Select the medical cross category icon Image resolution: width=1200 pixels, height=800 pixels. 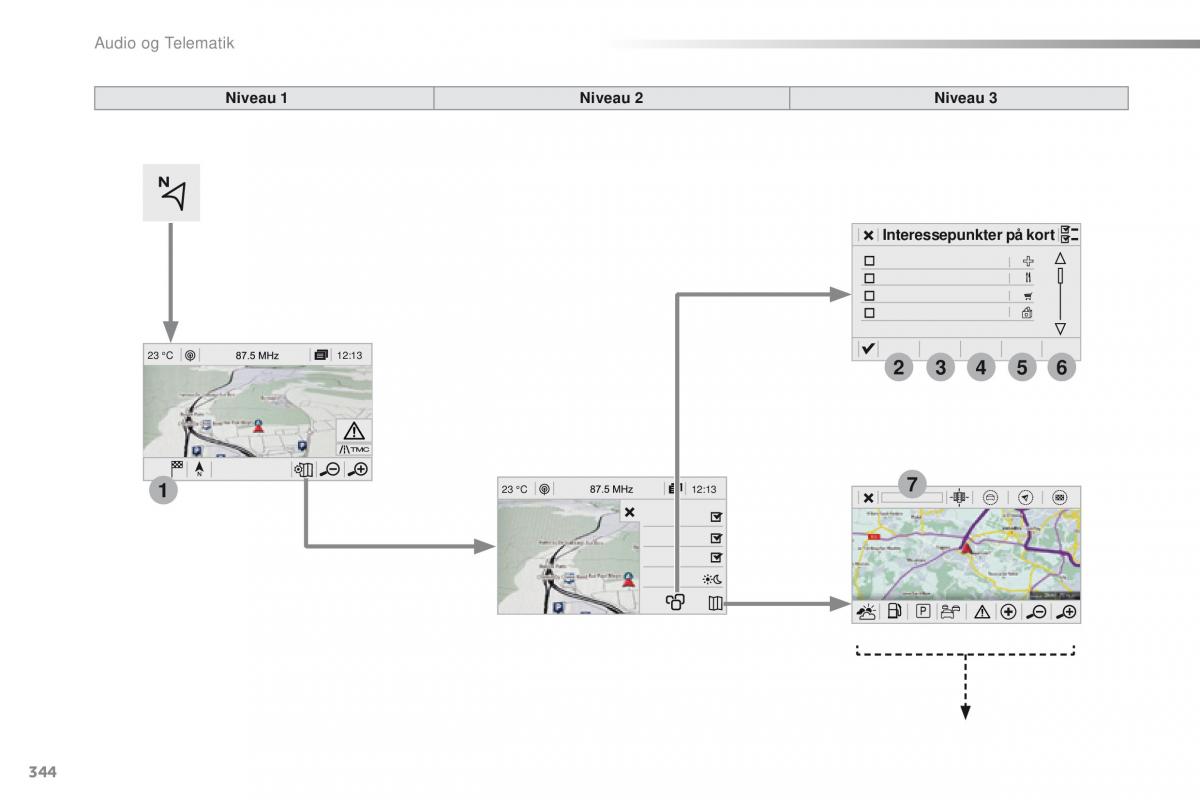point(1027,261)
